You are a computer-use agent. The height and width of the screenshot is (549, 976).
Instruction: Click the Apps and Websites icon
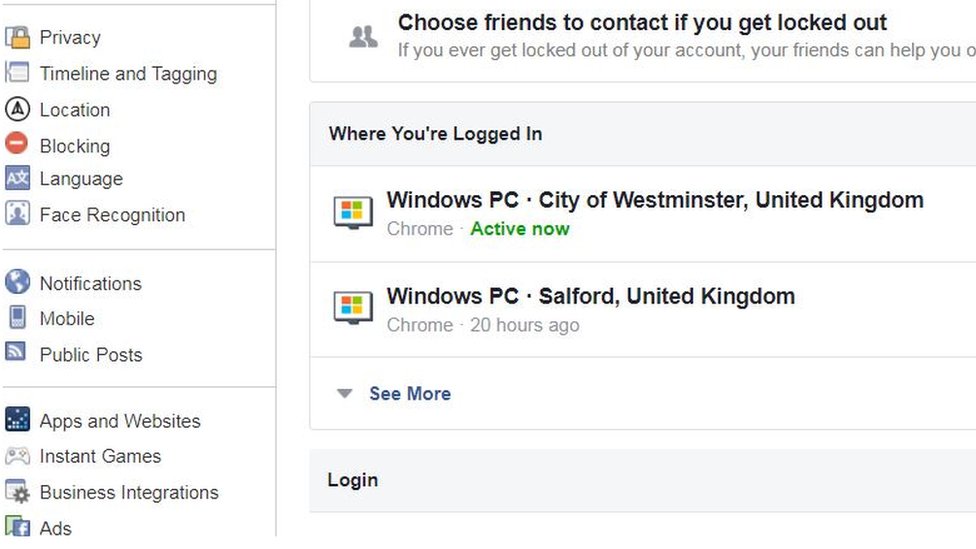point(17,420)
